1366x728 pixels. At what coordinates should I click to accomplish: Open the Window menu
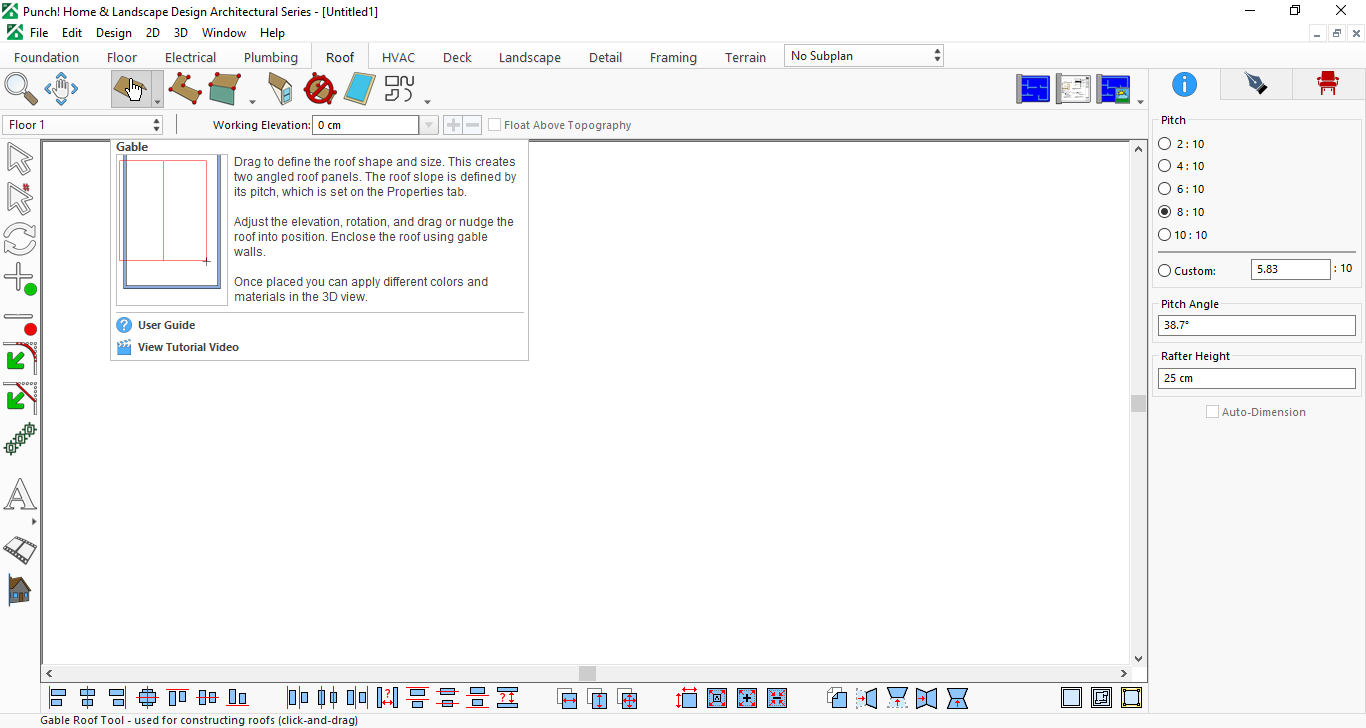(224, 33)
